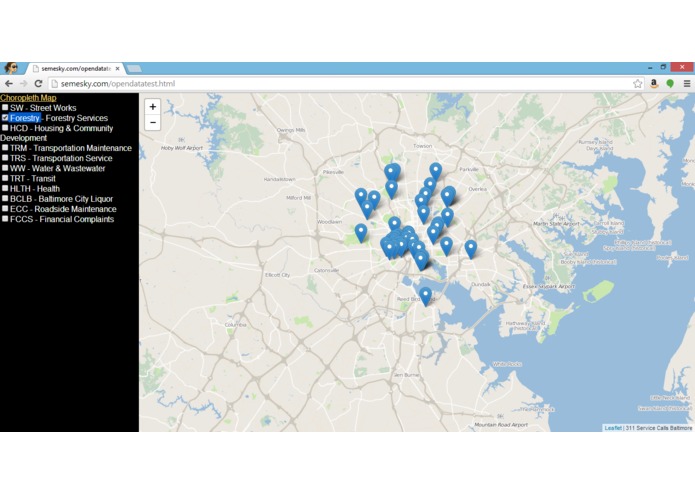The height and width of the screenshot is (494, 695).
Task: Open the Amazon extension icon
Action: [x=654, y=83]
